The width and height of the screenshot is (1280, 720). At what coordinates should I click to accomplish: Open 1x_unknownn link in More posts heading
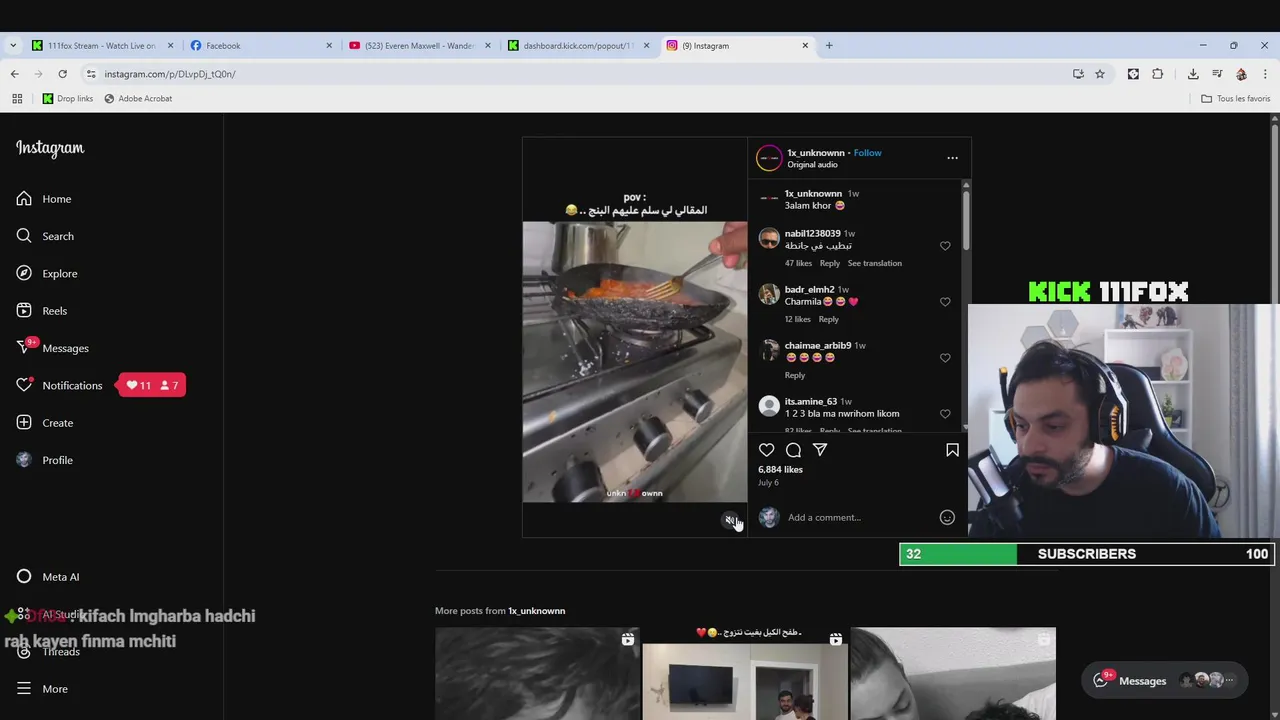pos(536,611)
